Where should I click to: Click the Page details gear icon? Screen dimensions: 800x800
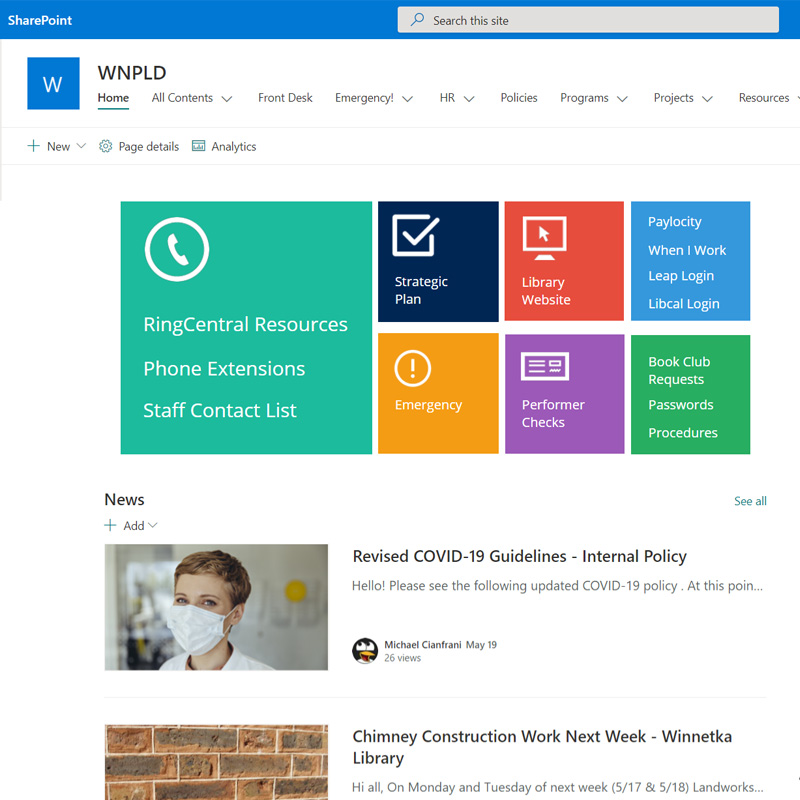[x=106, y=146]
